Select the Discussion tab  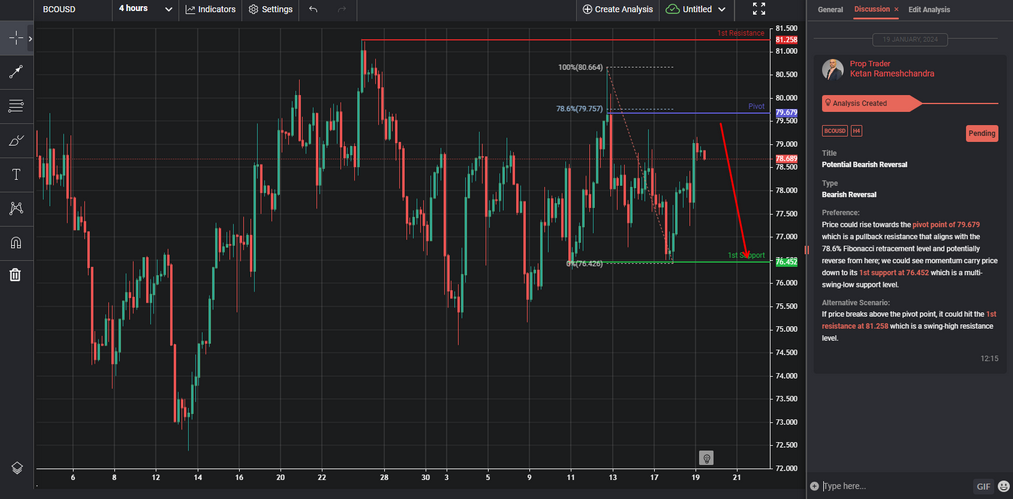tap(872, 9)
